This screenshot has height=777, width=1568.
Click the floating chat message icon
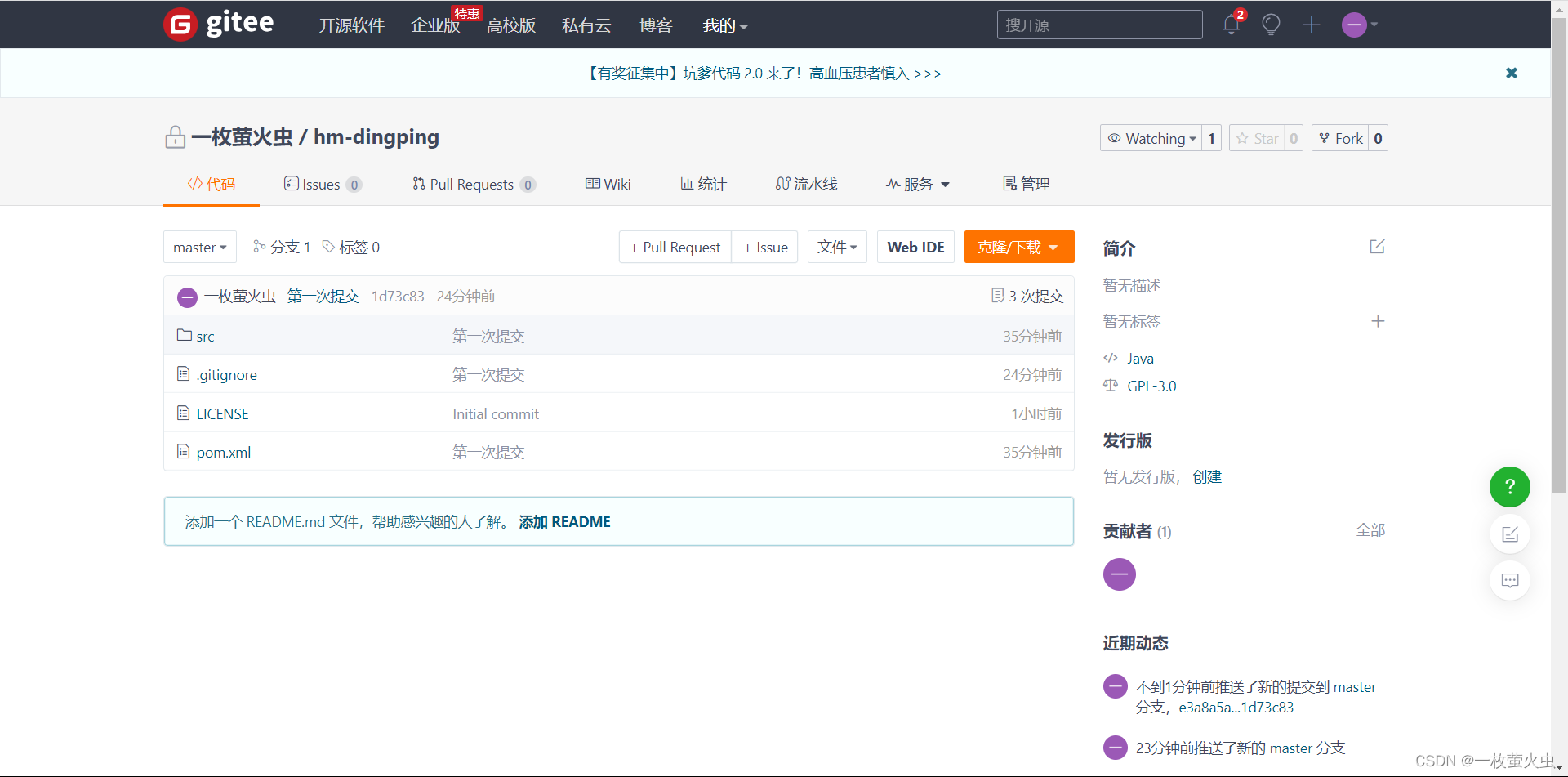point(1510,580)
